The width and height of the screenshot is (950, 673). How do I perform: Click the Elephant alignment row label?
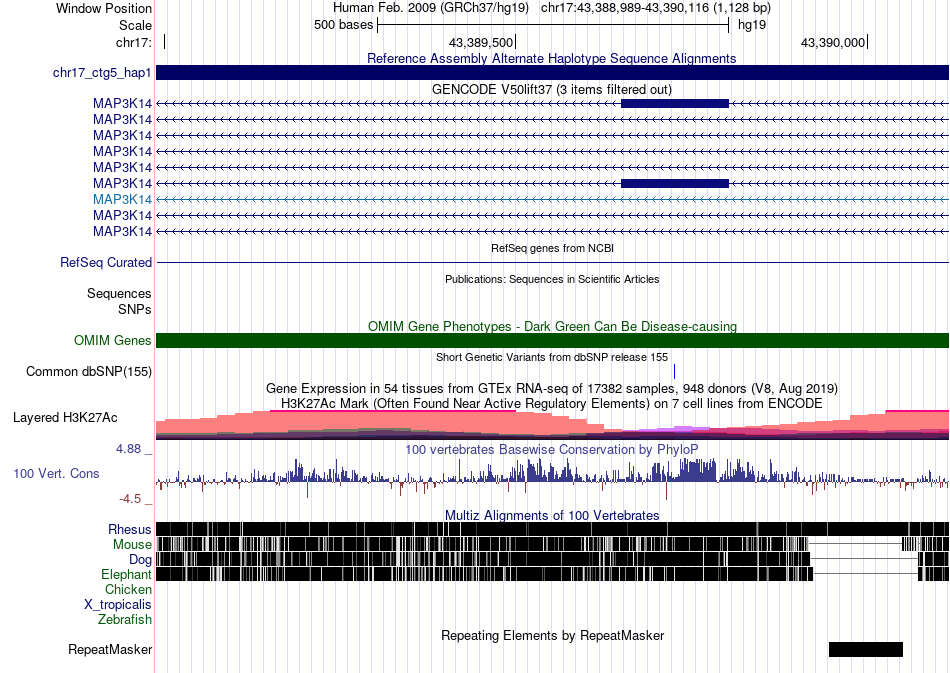pos(126,574)
